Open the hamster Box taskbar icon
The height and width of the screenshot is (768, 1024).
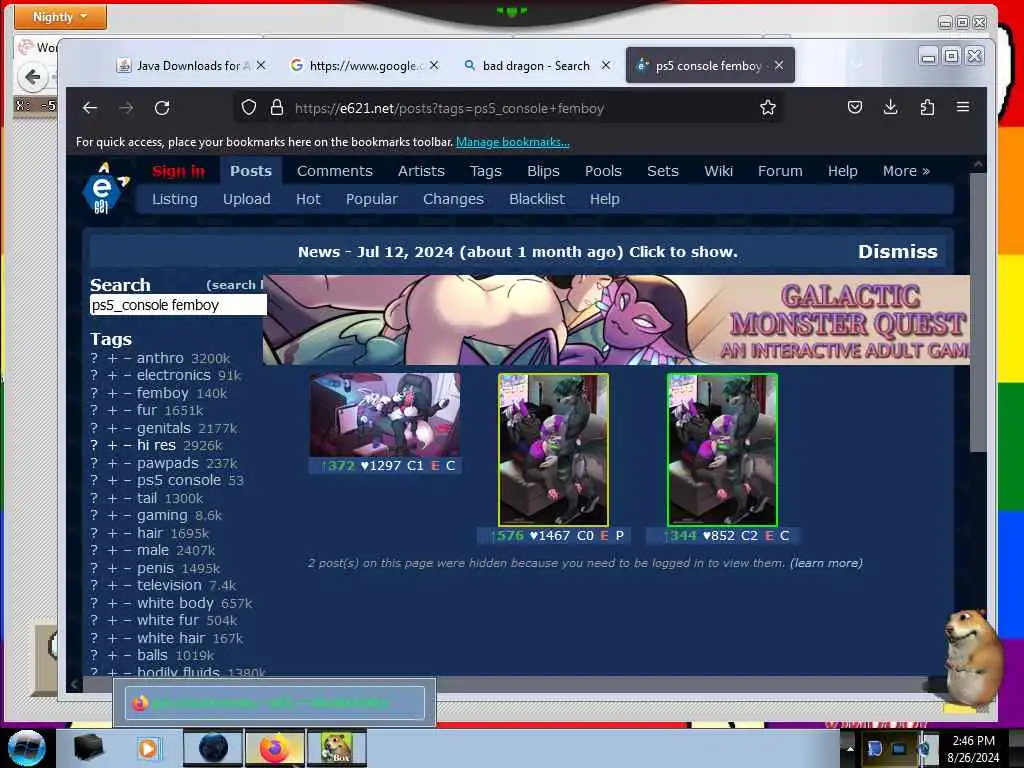coord(336,748)
